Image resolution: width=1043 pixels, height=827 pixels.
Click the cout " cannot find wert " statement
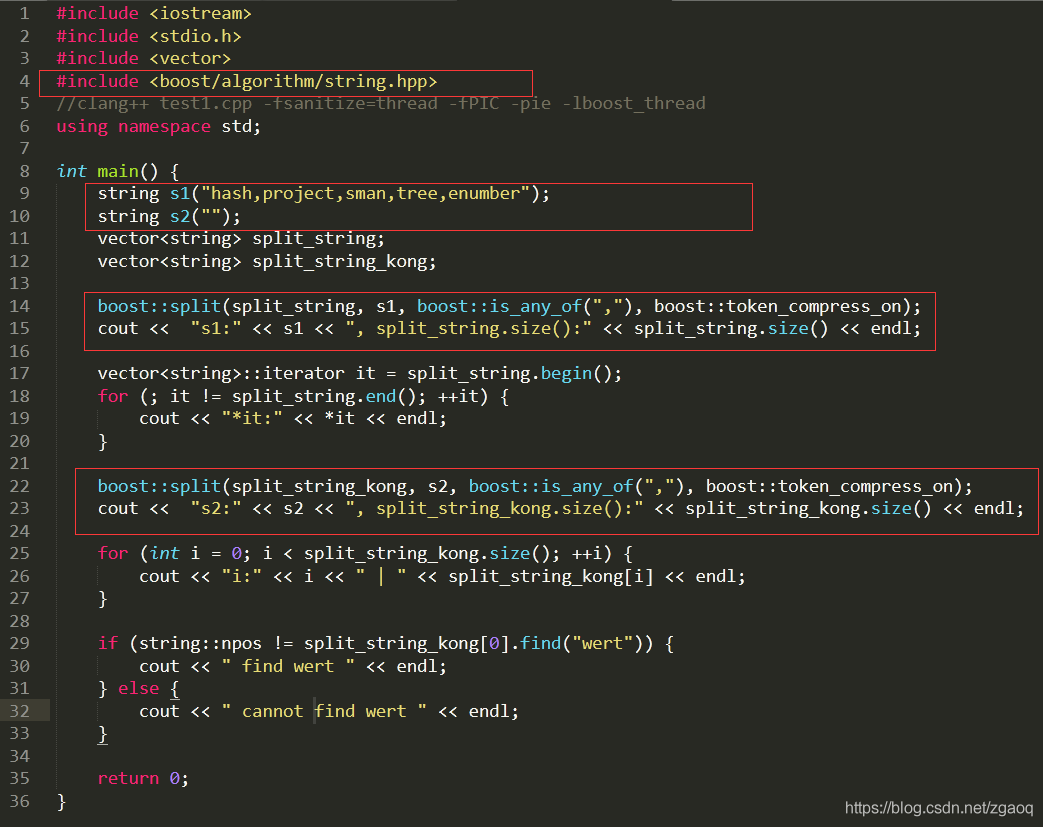(x=329, y=711)
